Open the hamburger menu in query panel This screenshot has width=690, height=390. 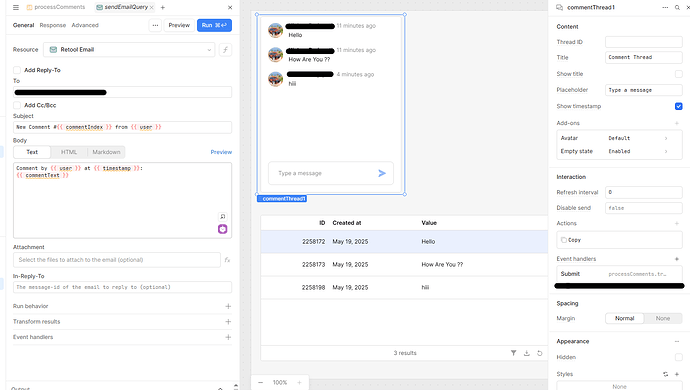click(16, 7)
